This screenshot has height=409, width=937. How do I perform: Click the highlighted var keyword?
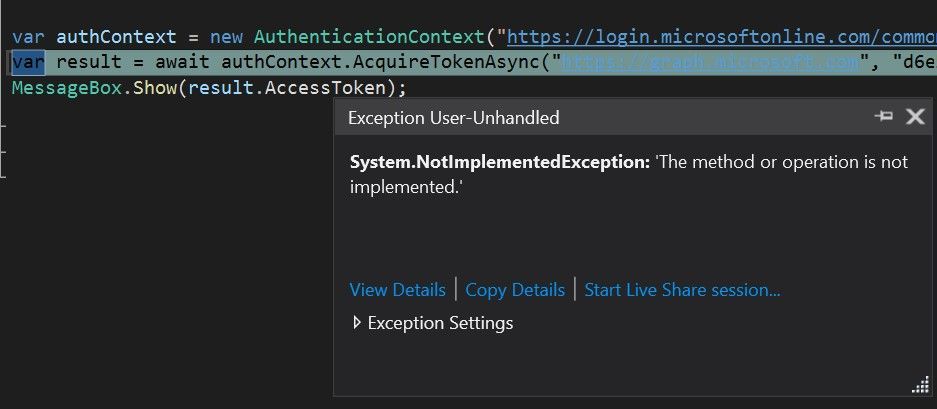pos(28,62)
